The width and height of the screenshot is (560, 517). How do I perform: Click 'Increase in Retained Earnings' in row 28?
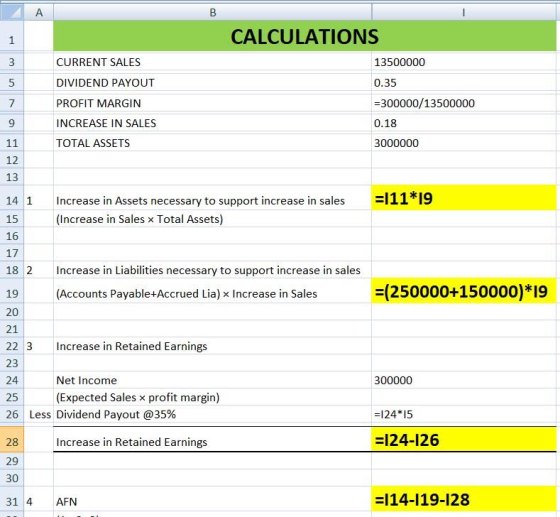[212, 440]
